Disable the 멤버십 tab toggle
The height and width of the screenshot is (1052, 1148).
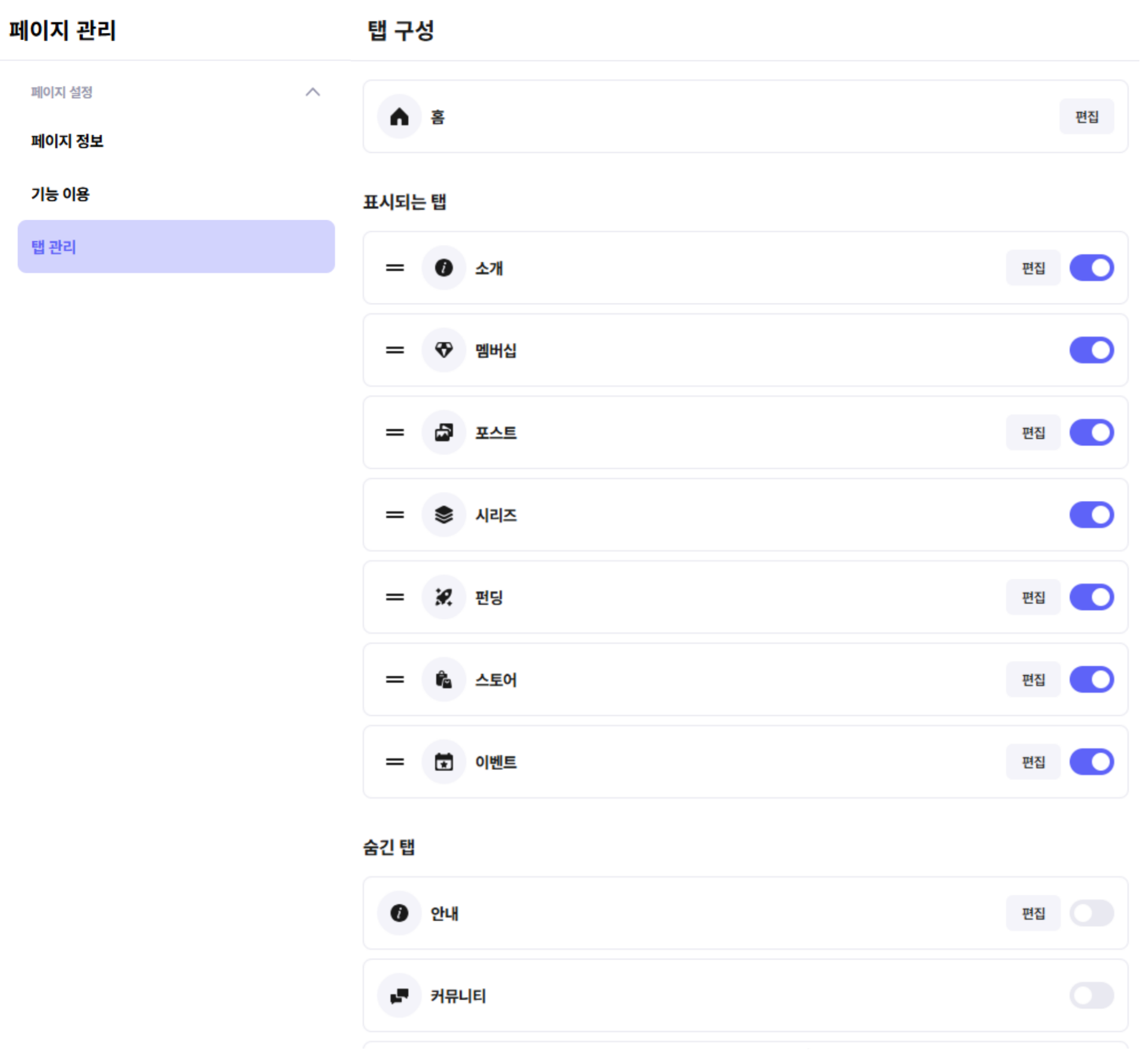pyautogui.click(x=1091, y=350)
